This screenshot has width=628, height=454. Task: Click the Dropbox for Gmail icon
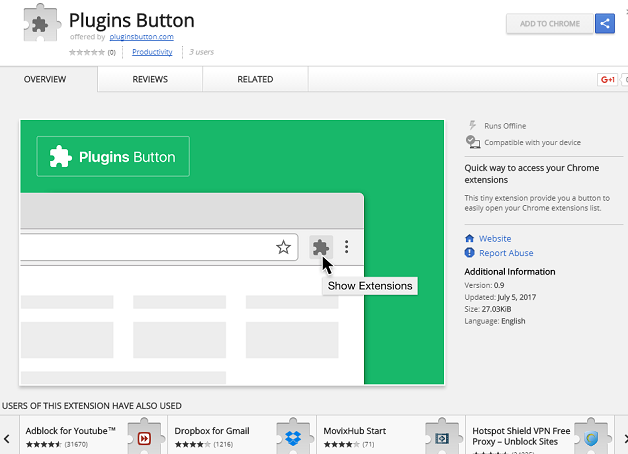pyautogui.click(x=291, y=438)
